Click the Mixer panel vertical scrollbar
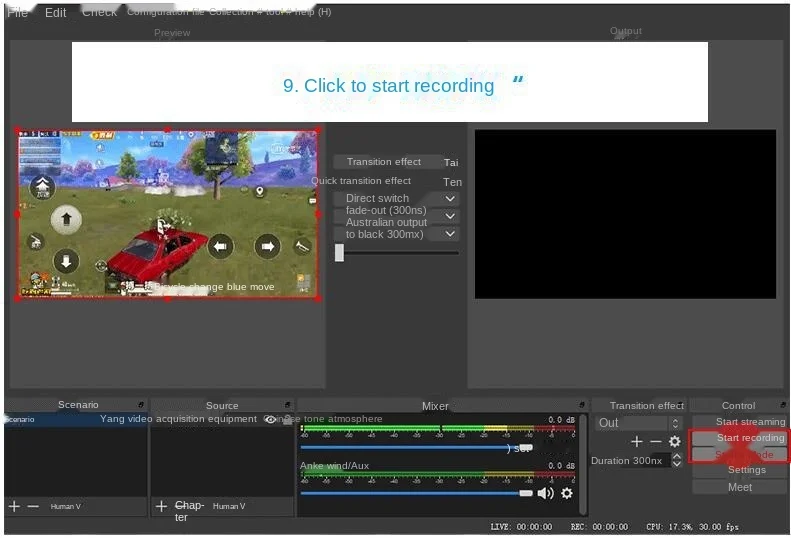Viewport: 791px width, 538px height. tap(583, 464)
